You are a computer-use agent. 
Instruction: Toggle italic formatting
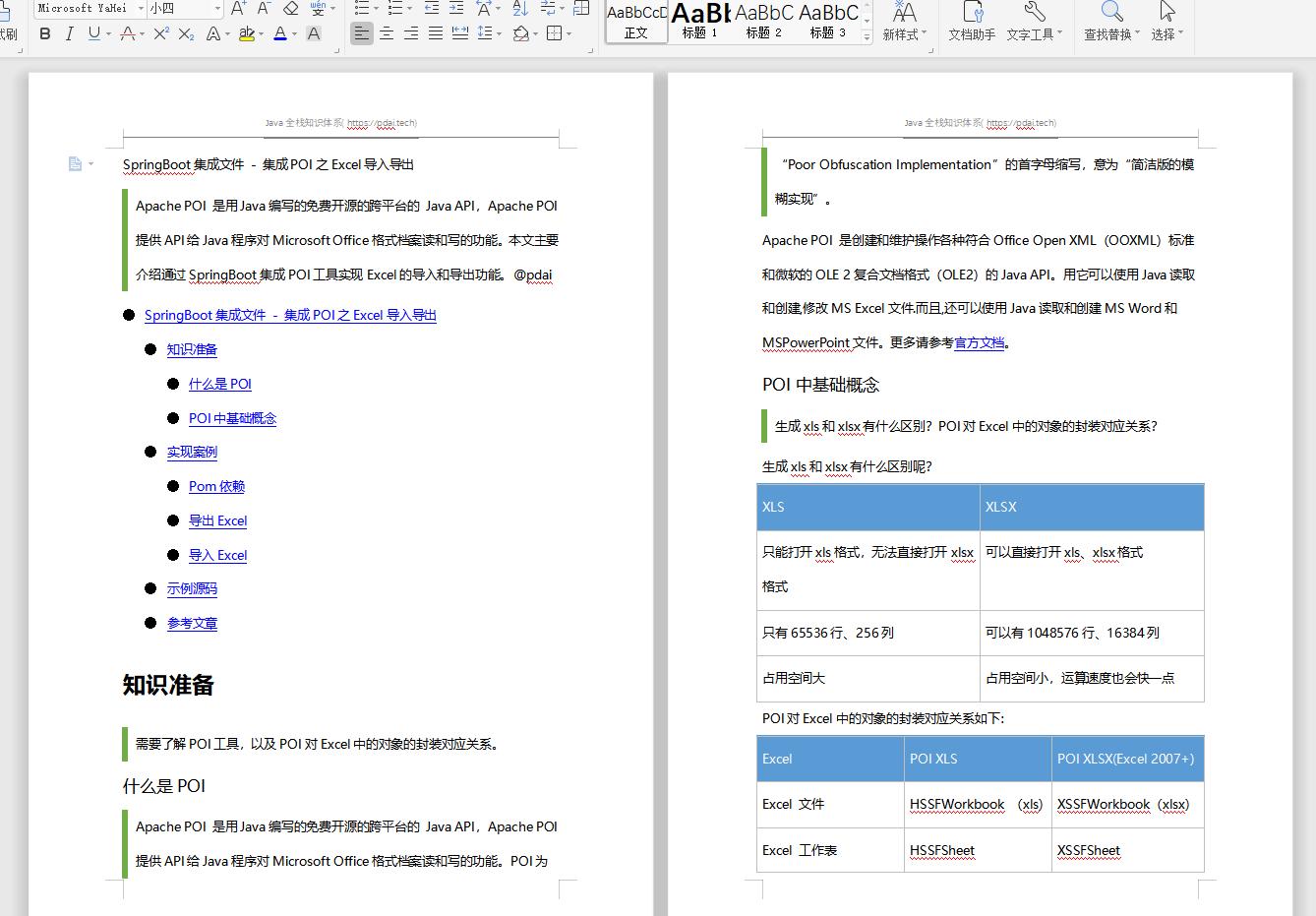(69, 32)
